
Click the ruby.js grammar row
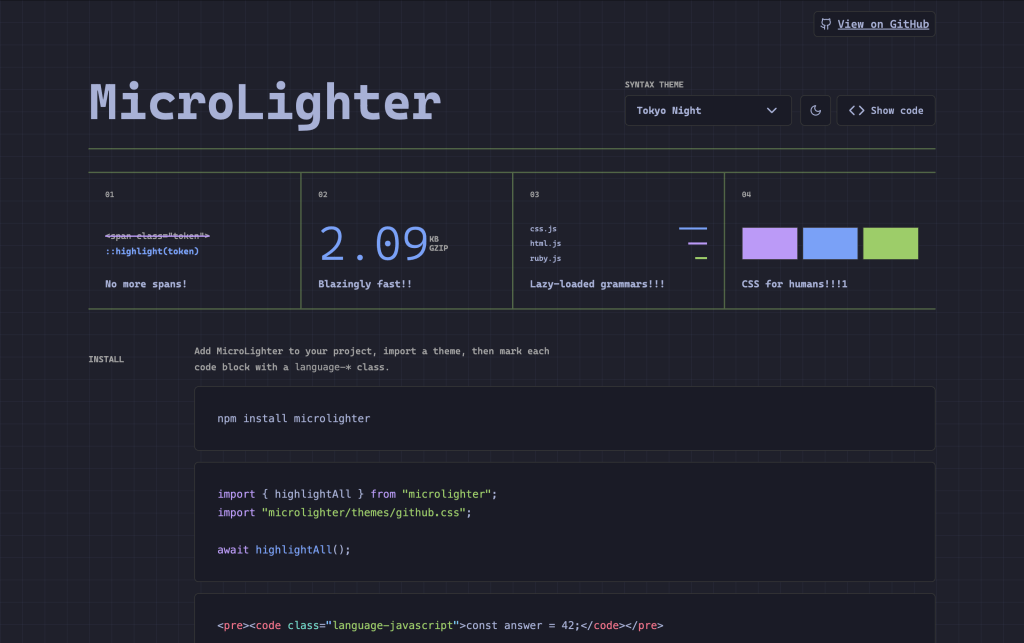pos(618,258)
